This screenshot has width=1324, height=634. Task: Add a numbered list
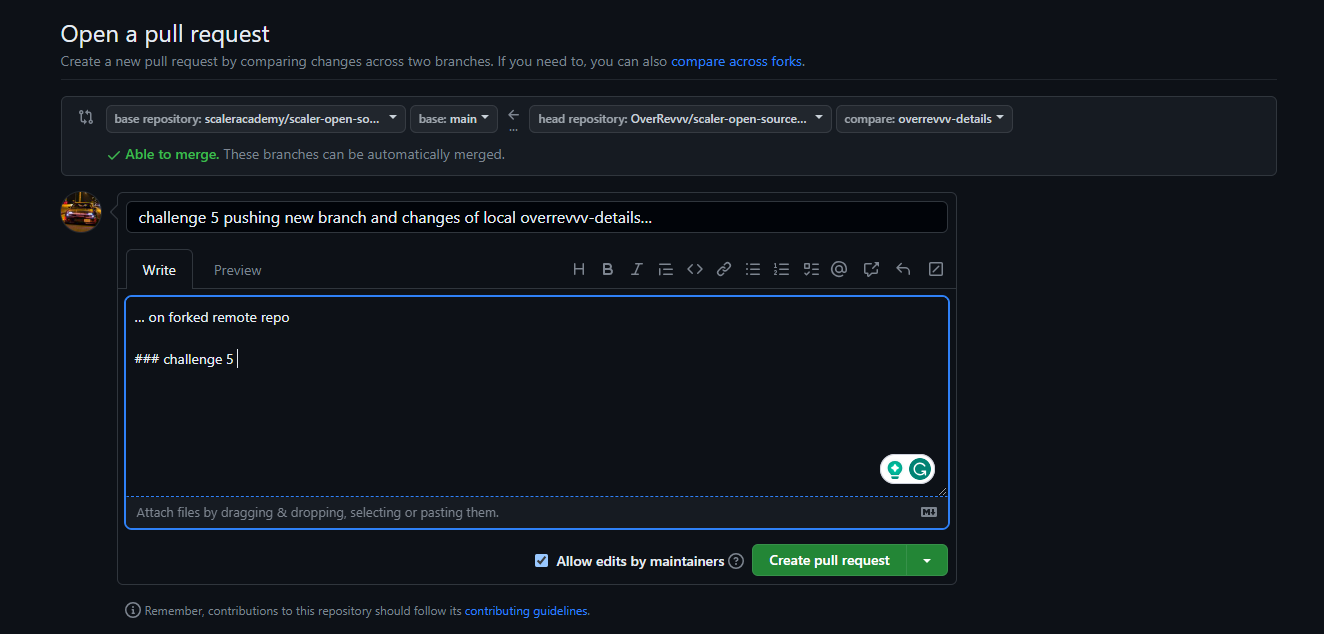[x=781, y=268]
